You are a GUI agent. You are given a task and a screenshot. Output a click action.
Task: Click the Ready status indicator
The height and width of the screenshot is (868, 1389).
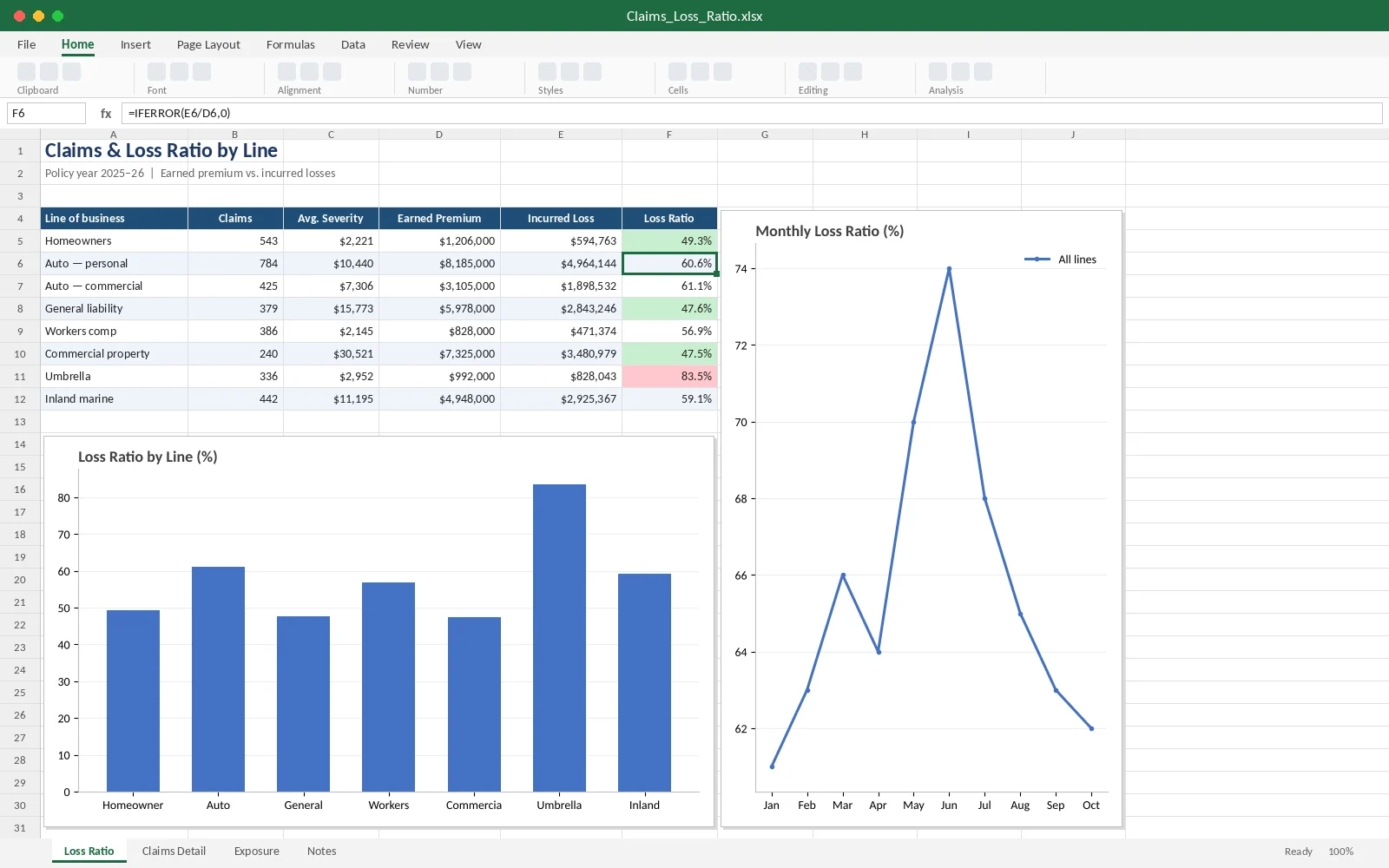[1298, 852]
